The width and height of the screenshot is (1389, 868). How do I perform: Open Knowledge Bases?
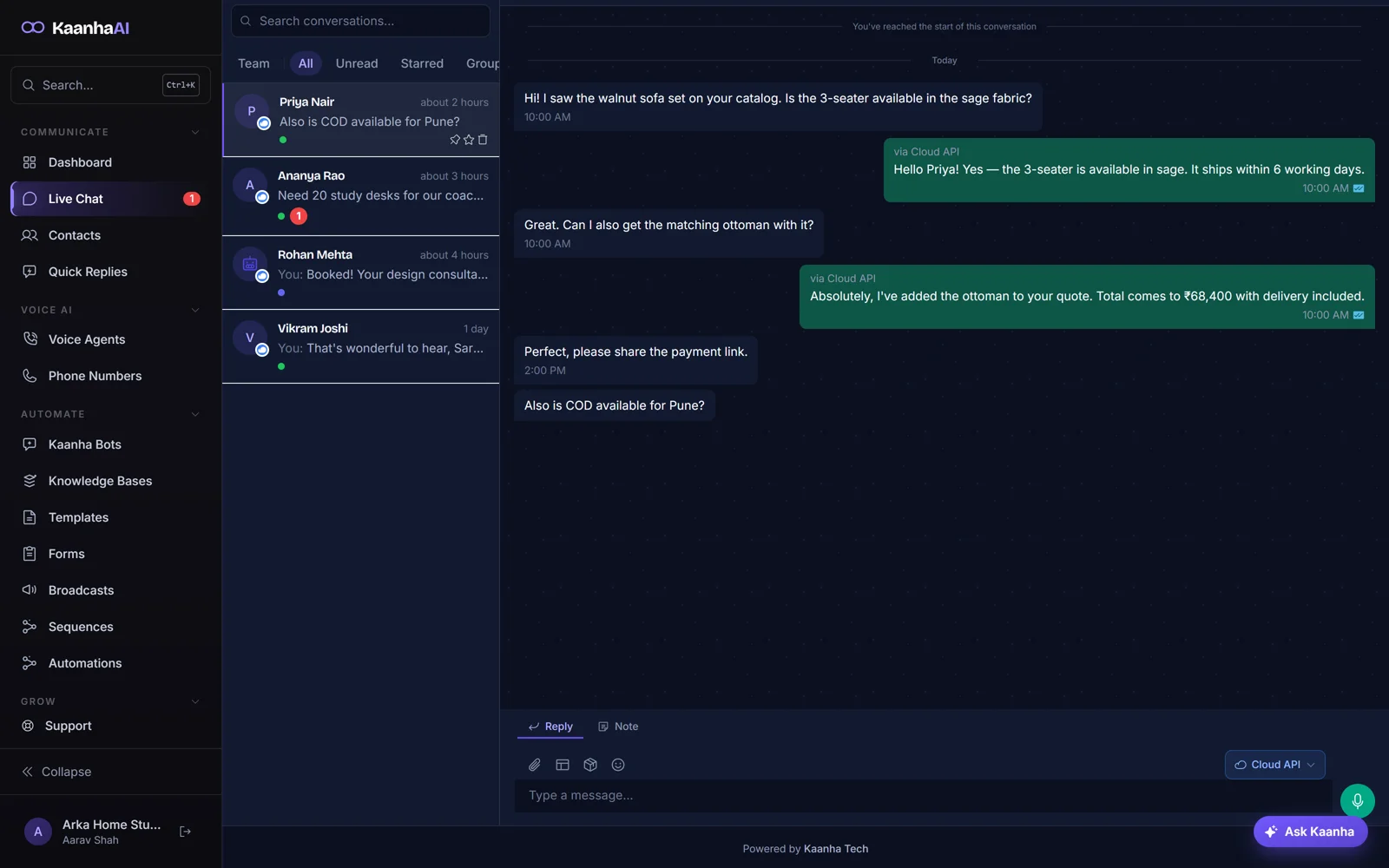click(x=110, y=481)
